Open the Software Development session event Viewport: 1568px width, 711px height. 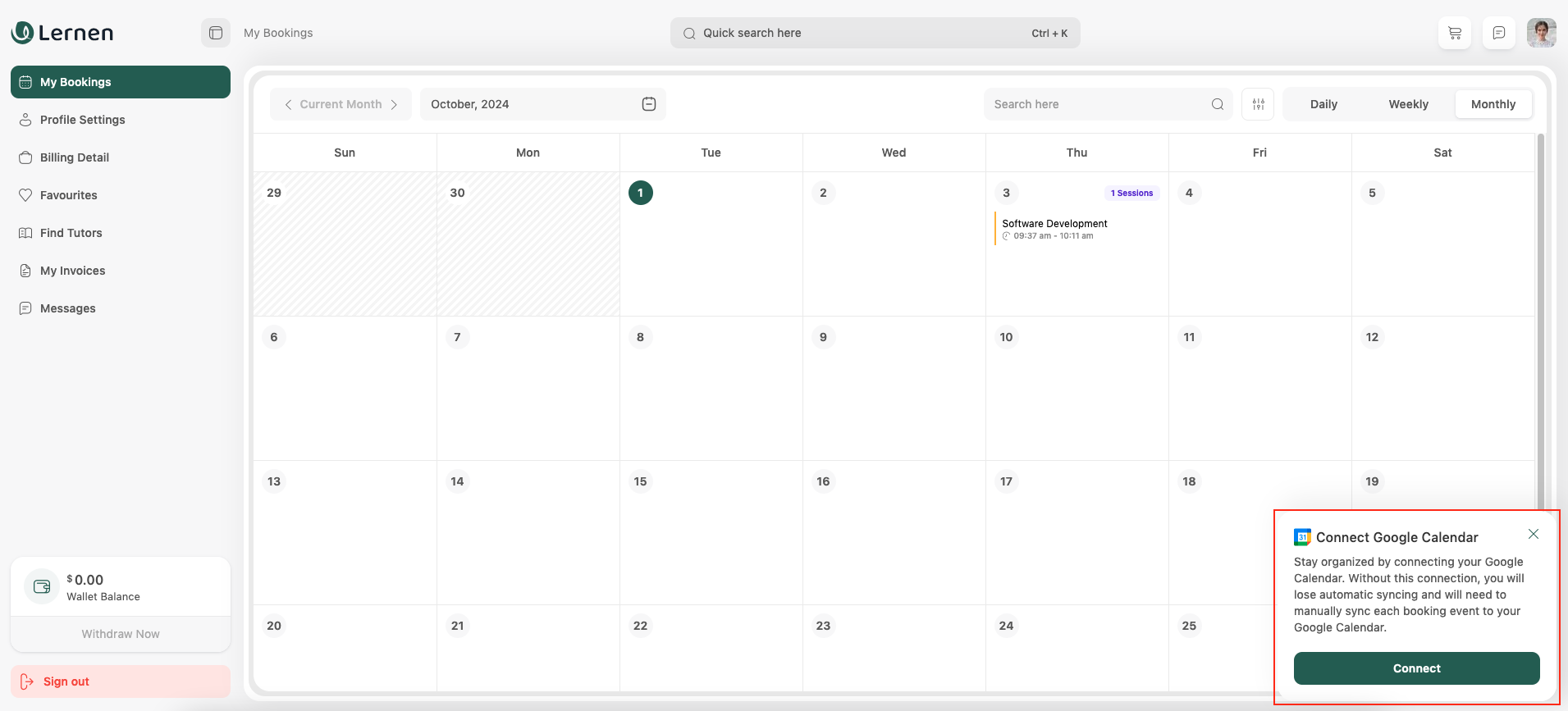click(1054, 229)
